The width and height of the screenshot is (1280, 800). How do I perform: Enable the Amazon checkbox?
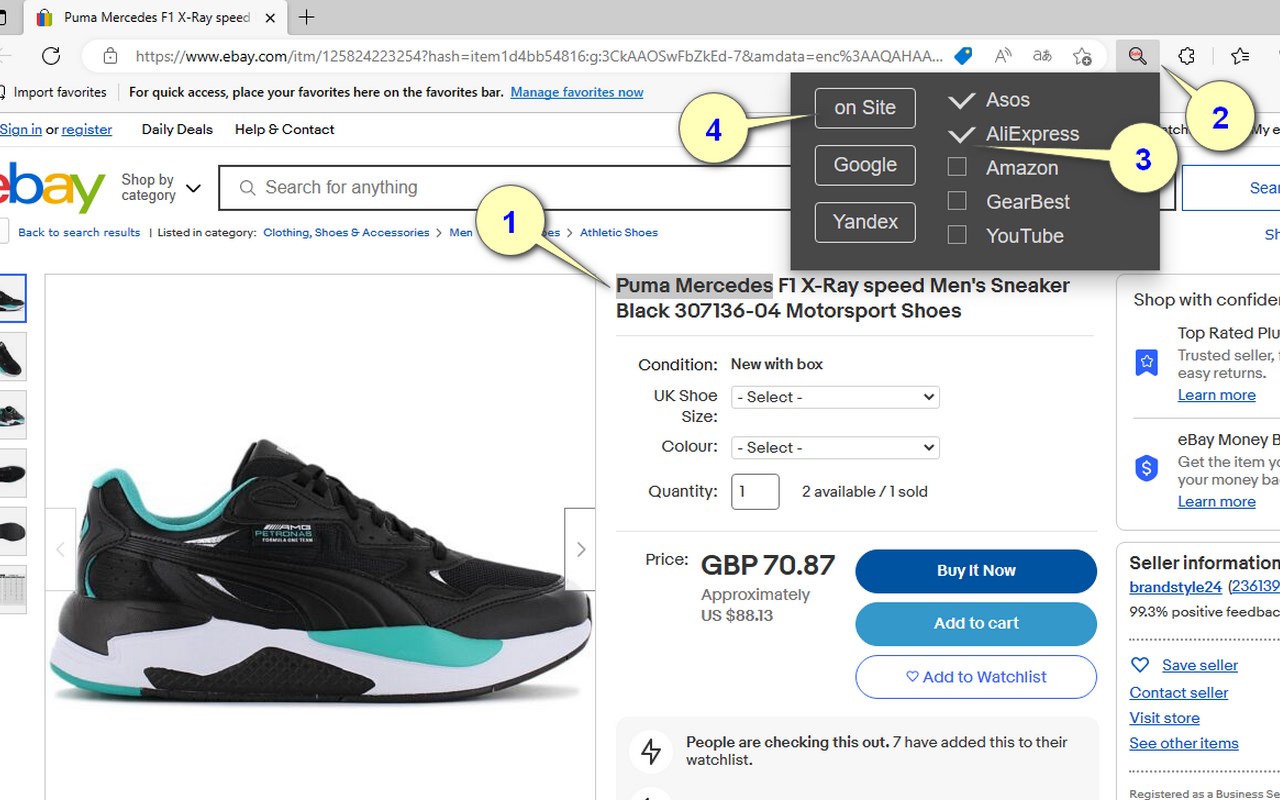point(957,167)
